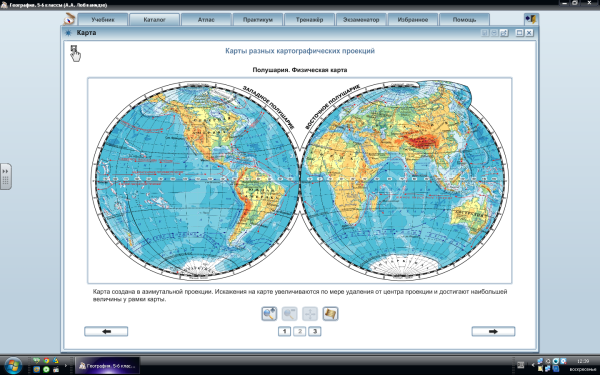The image size is (600, 375).
Task: Switch to the Атлас tab
Action: (206, 20)
